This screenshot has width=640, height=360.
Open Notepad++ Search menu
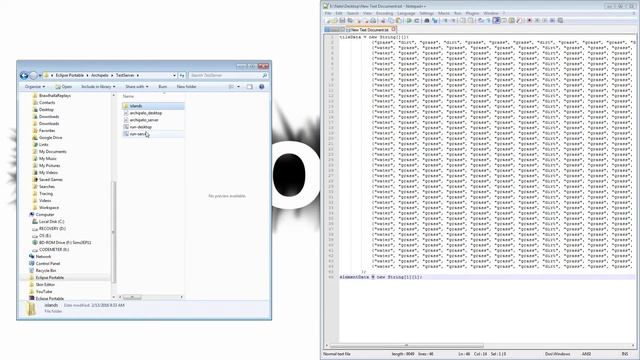click(x=353, y=13)
